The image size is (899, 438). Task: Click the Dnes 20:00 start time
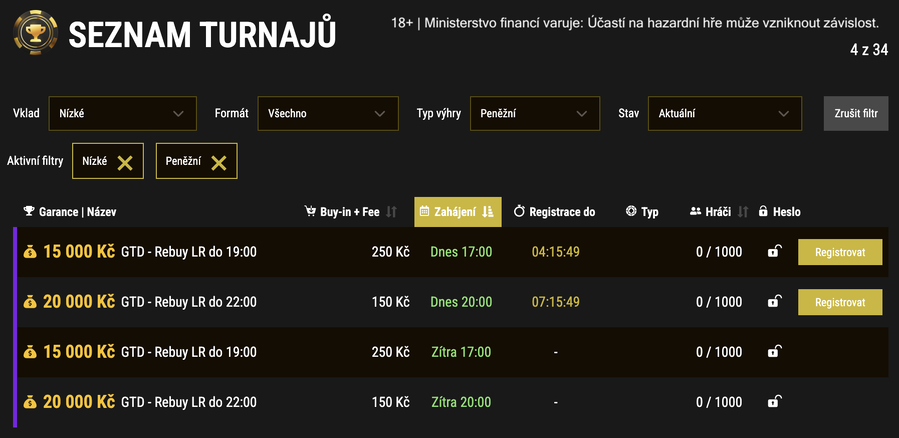(x=461, y=302)
